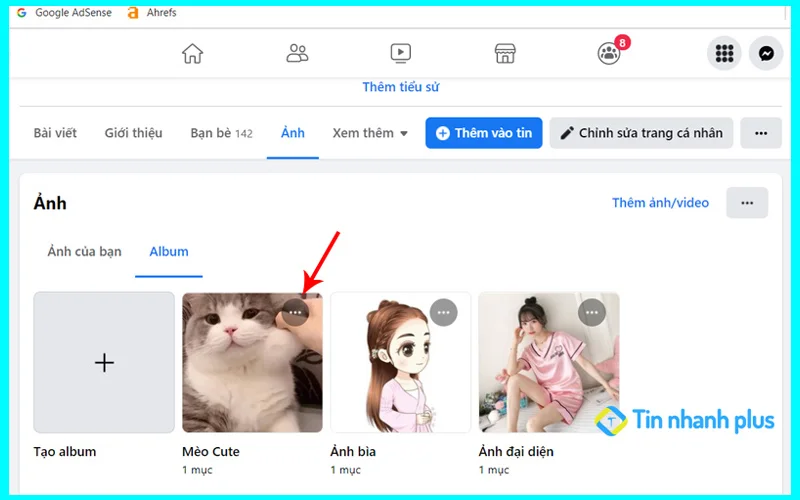
Task: Click the Thêm tiểu sử link
Action: tap(401, 87)
